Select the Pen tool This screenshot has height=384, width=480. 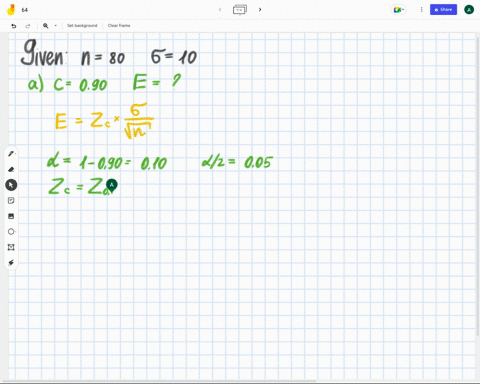pos(11,154)
